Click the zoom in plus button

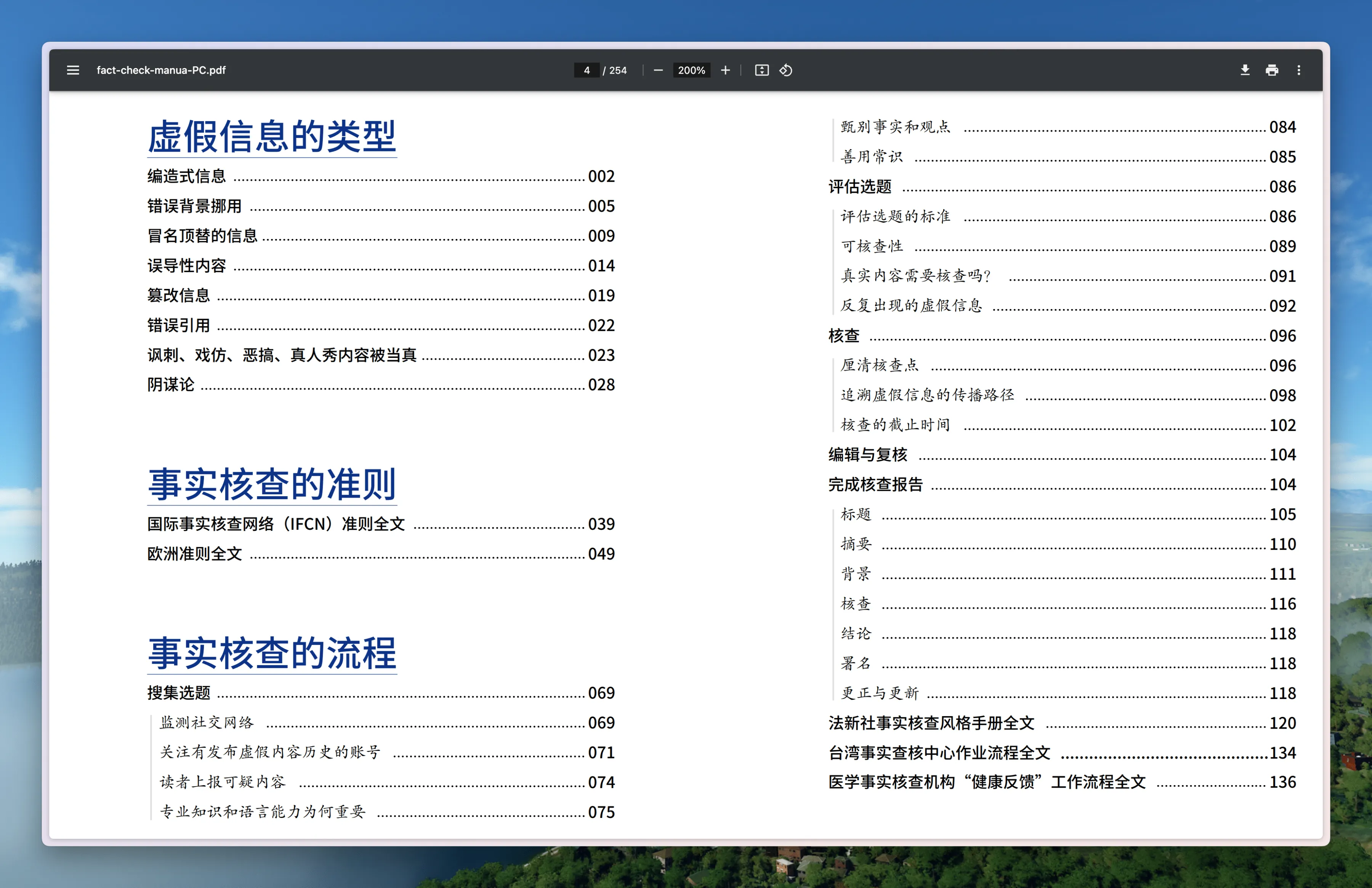click(x=725, y=71)
